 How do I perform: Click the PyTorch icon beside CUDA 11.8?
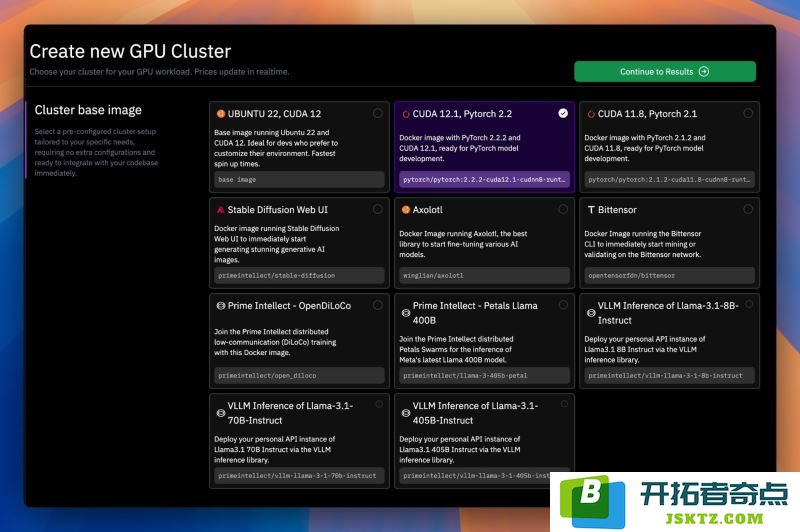coord(591,114)
